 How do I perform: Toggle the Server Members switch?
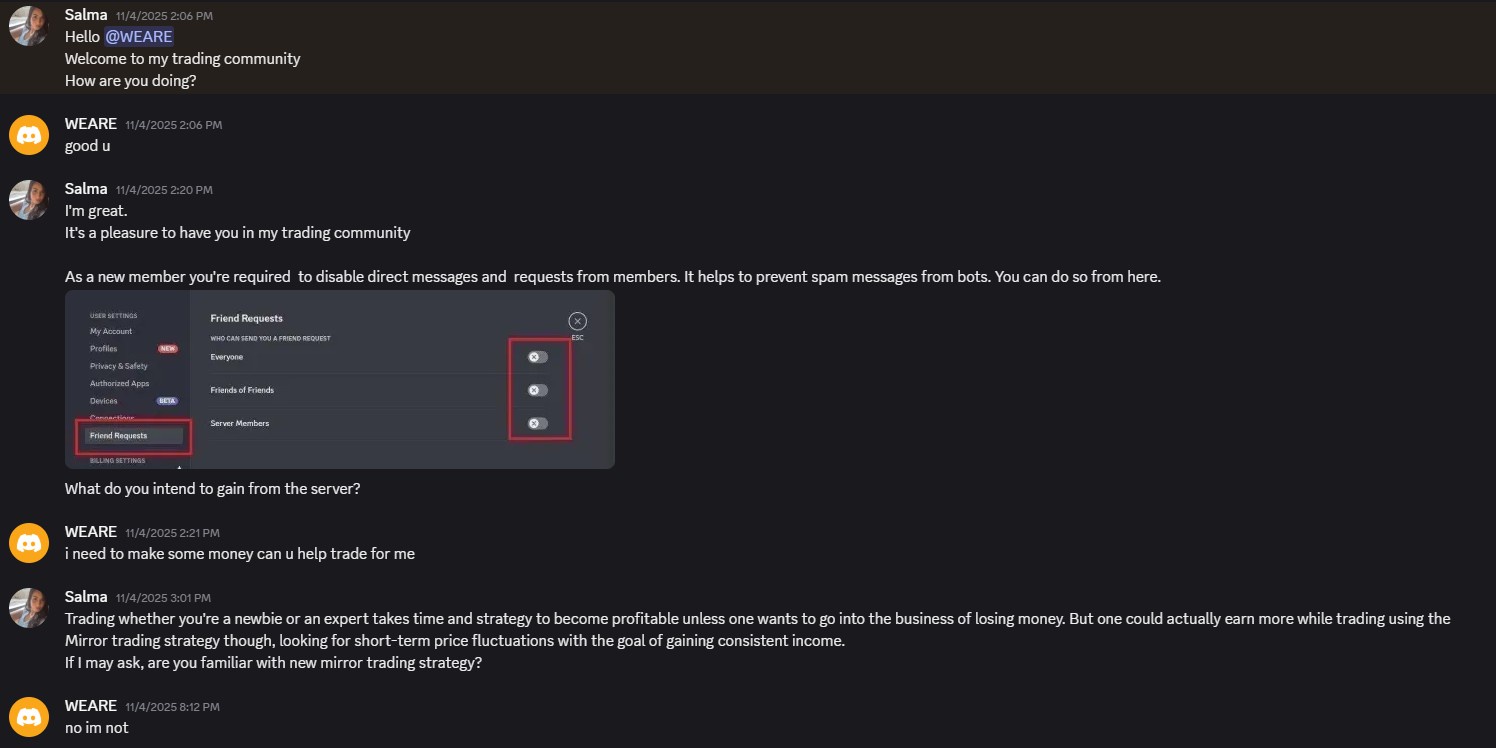(x=536, y=423)
